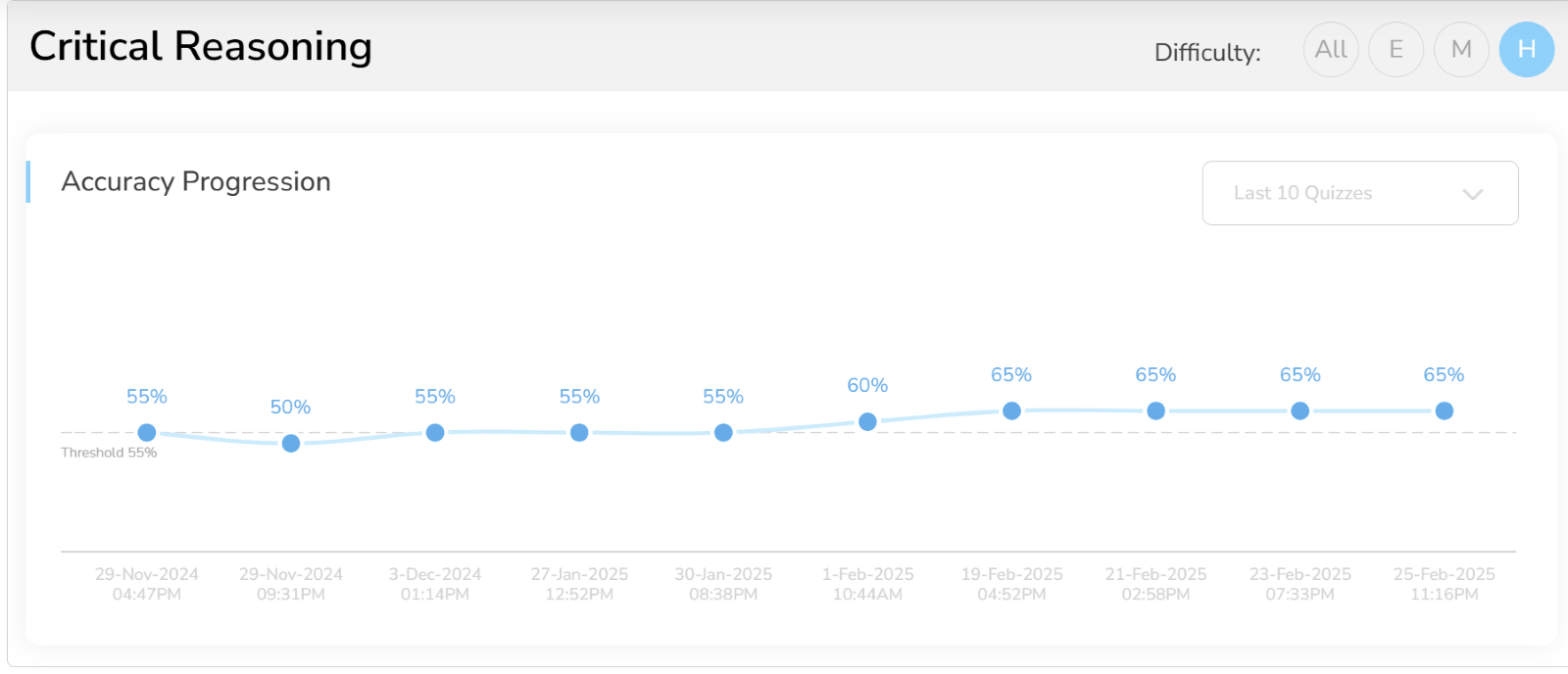Select the M (Medium) difficulty filter

pyautogui.click(x=1461, y=50)
